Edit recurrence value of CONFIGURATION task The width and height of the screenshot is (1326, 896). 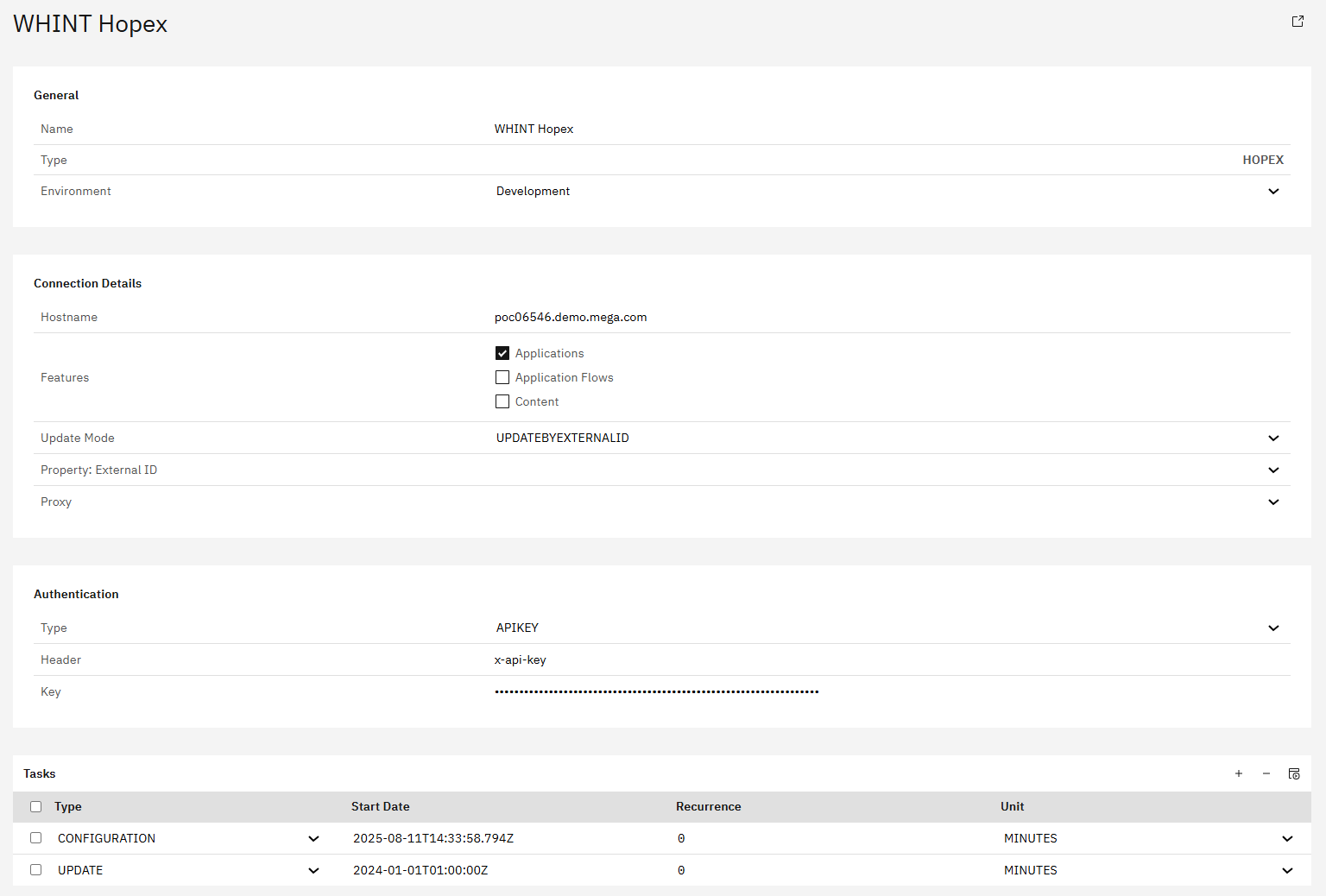tap(833, 838)
